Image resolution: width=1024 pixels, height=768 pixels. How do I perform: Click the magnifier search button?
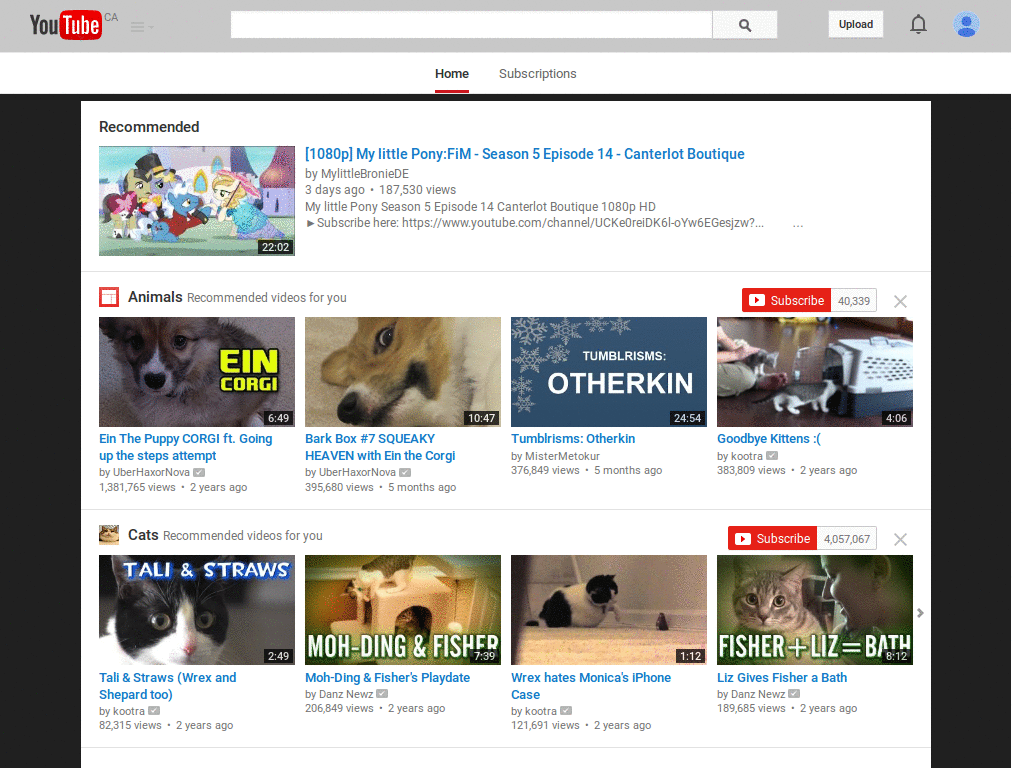(x=744, y=25)
